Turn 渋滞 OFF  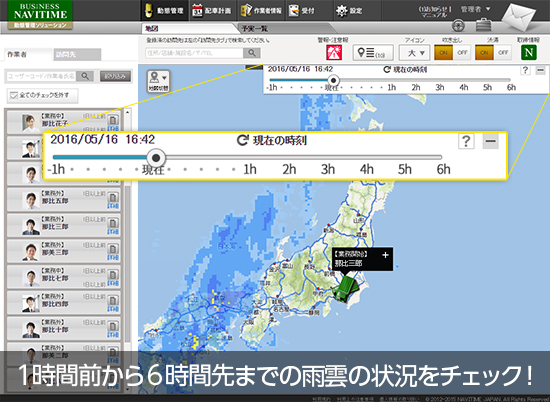503,53
